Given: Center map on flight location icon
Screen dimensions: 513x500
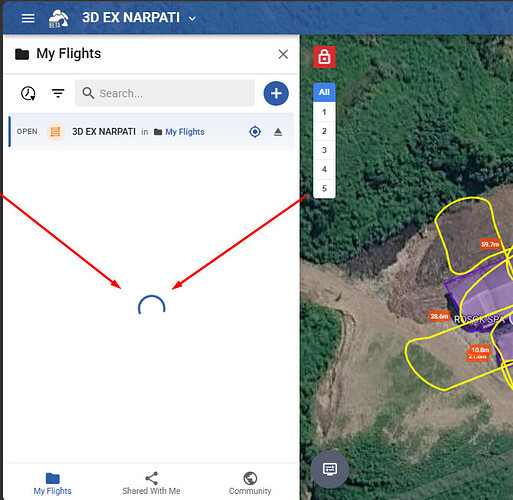Looking at the screenshot, I should [x=255, y=132].
